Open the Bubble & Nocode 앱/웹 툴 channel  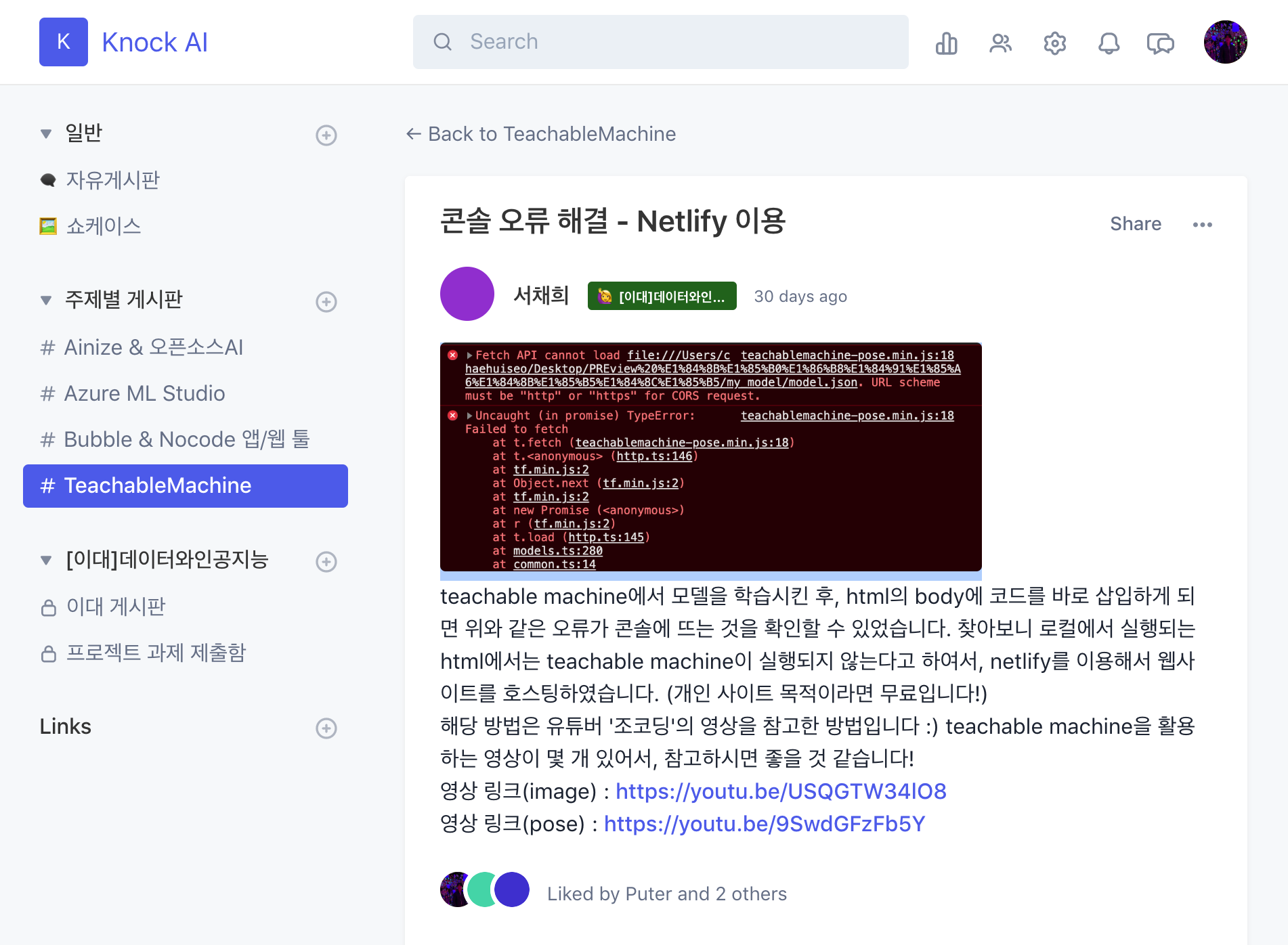coord(175,439)
